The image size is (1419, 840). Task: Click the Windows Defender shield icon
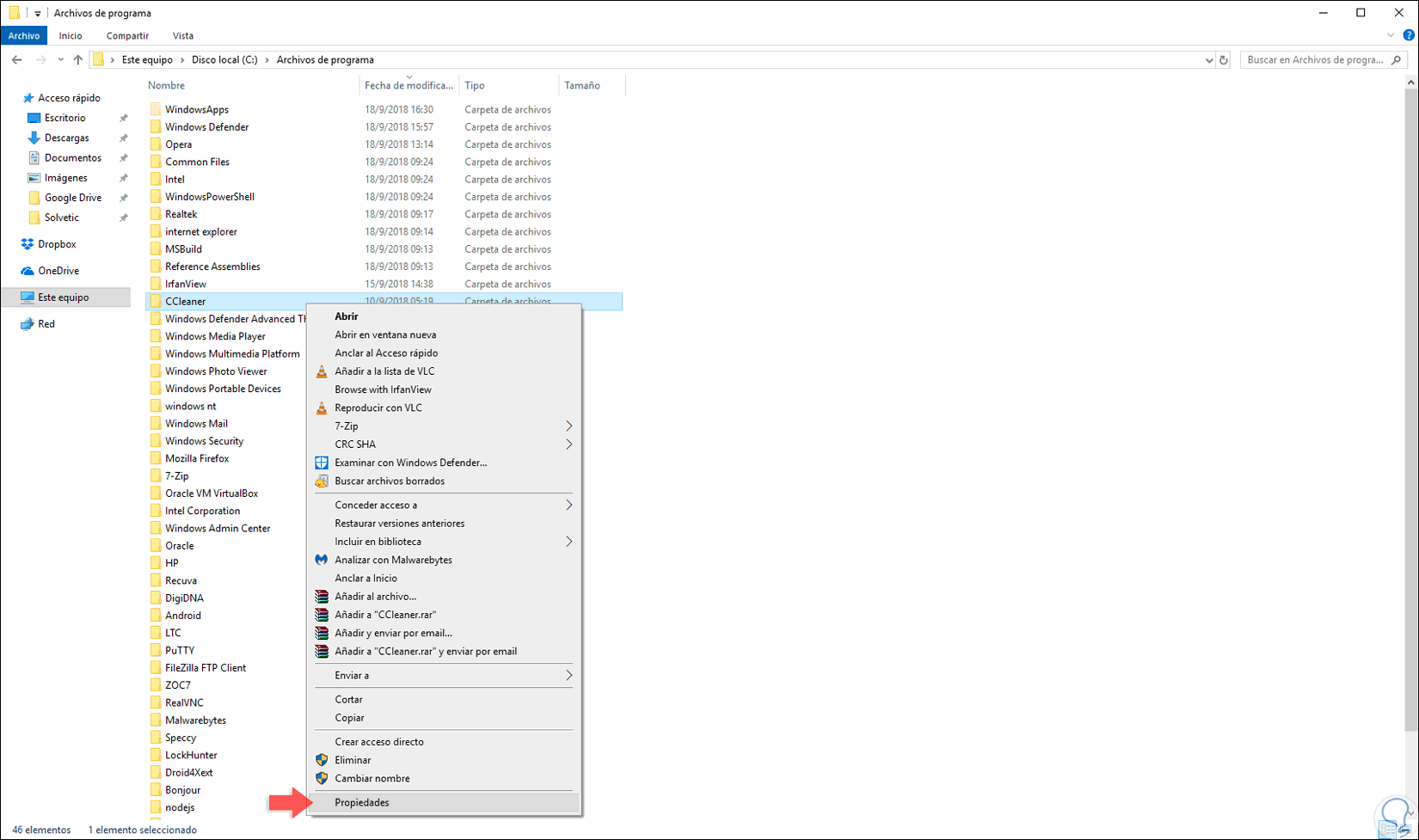(x=322, y=463)
